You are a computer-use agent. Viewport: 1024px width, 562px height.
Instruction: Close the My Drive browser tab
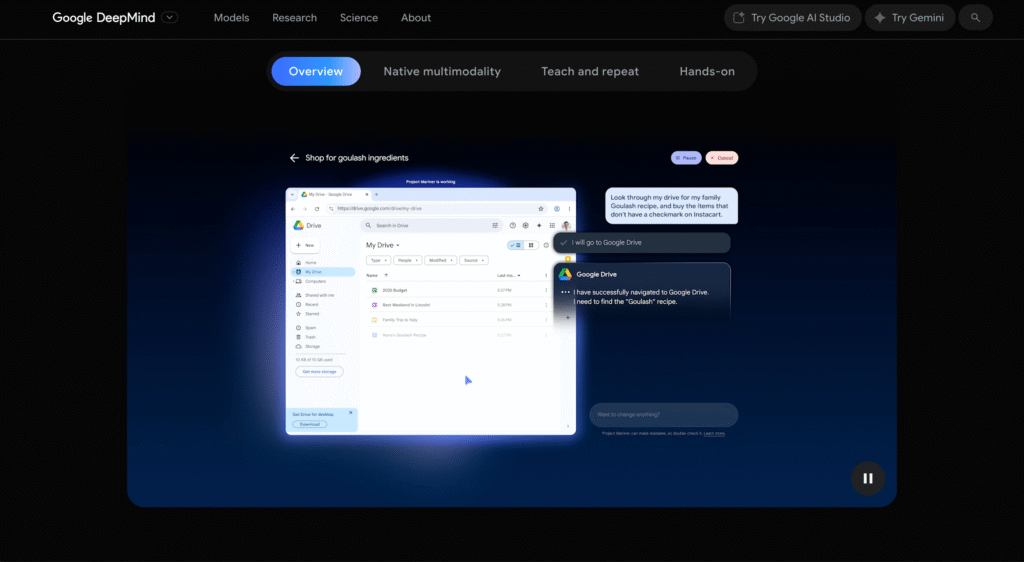pos(366,195)
